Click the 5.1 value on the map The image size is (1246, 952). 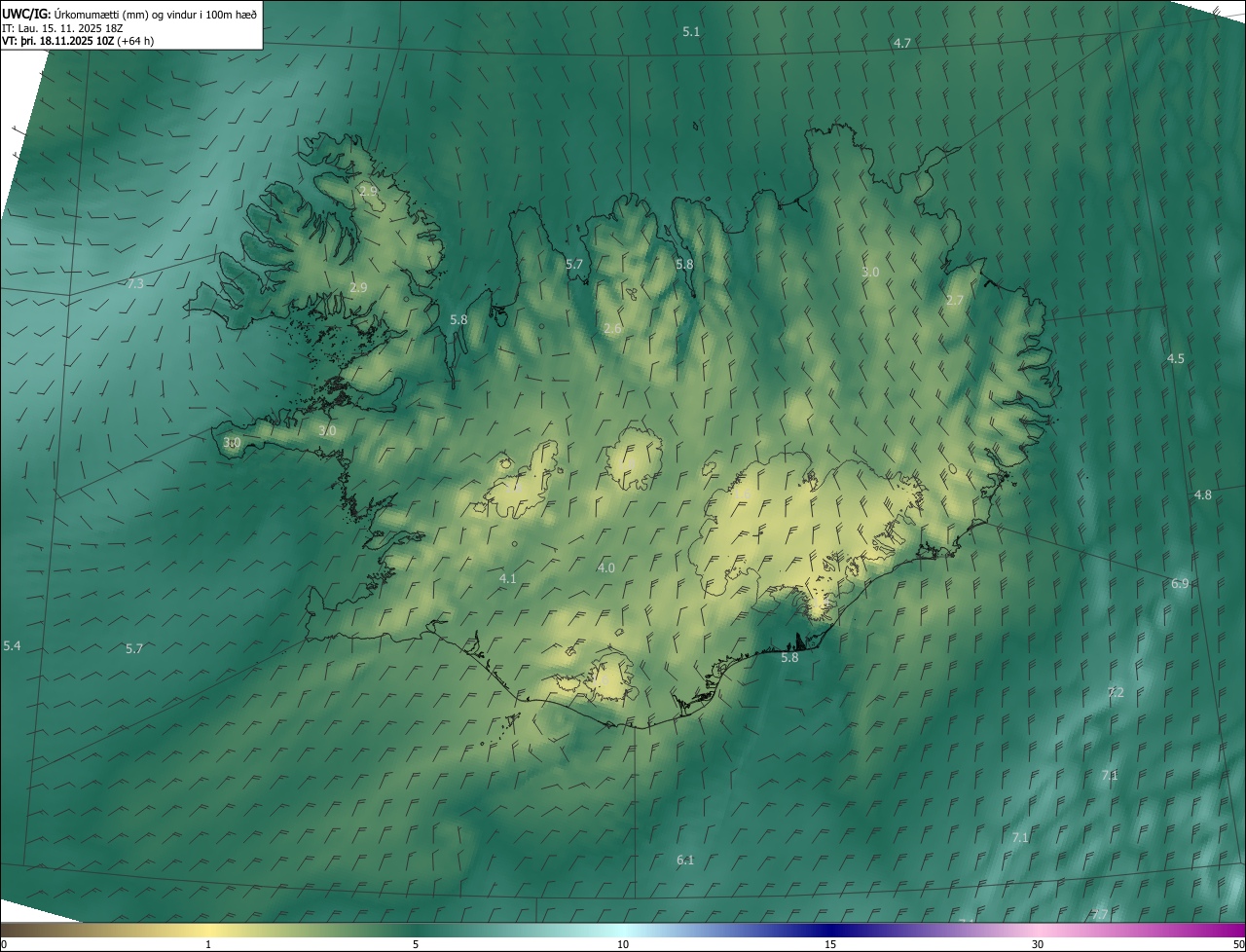point(691,31)
